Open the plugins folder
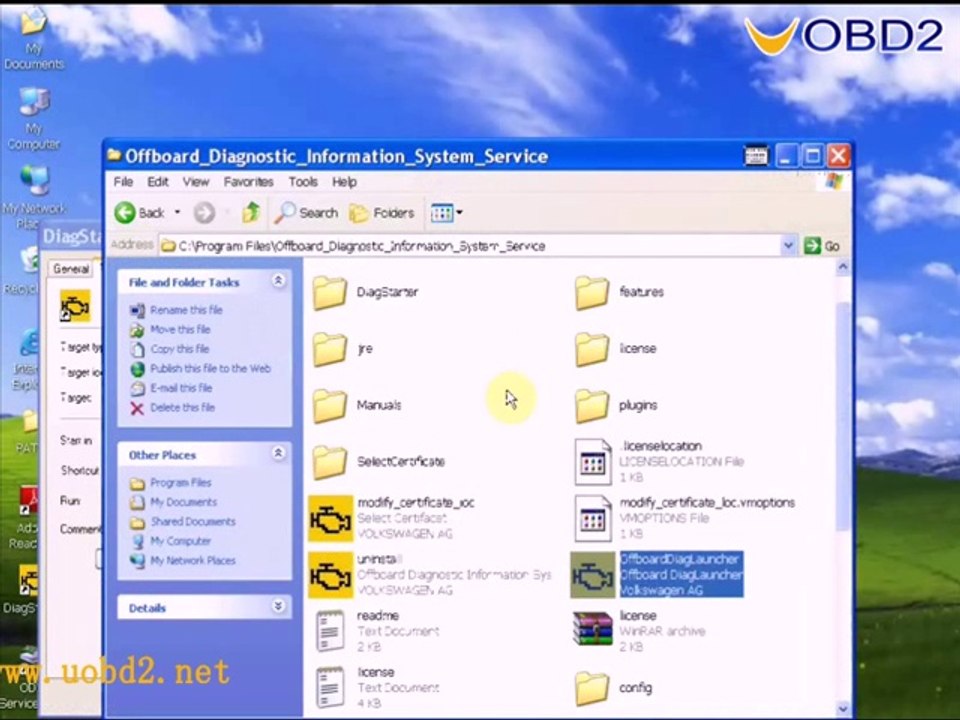Screen dimensions: 960x720 [x=592, y=405]
